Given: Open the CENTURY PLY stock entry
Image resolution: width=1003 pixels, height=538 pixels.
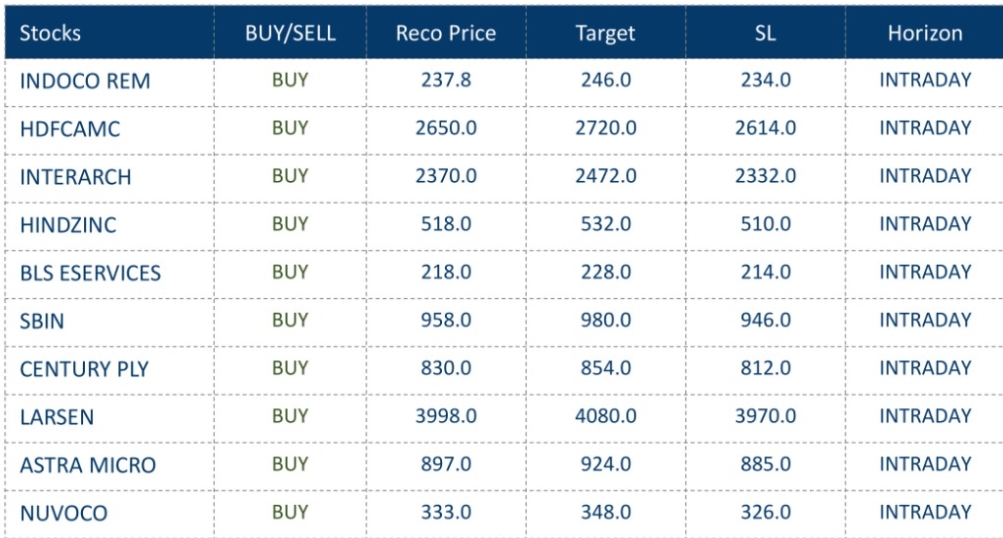Looking at the screenshot, I should [x=84, y=369].
